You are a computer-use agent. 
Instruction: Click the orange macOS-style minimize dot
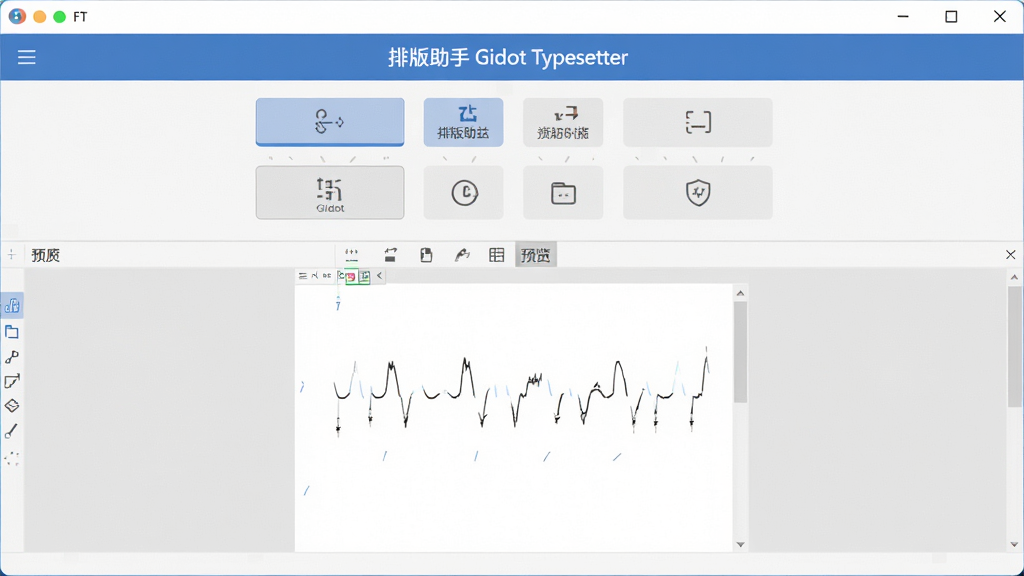pyautogui.click(x=39, y=17)
